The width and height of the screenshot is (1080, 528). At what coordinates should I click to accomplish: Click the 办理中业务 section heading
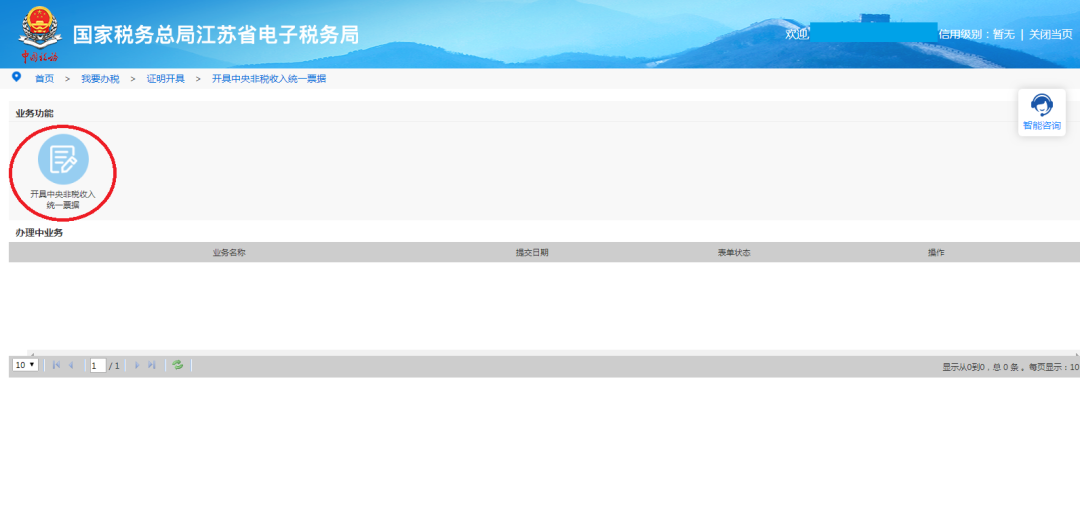coord(39,233)
